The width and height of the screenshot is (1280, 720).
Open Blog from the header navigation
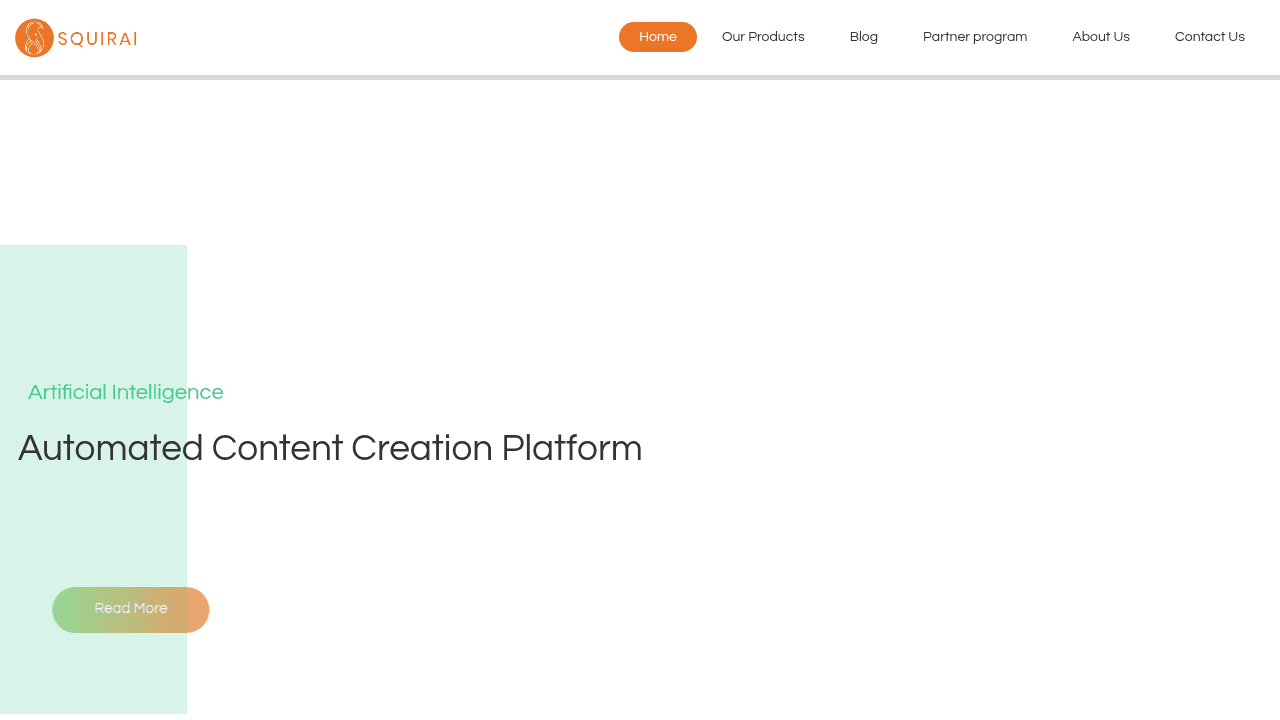[863, 36]
